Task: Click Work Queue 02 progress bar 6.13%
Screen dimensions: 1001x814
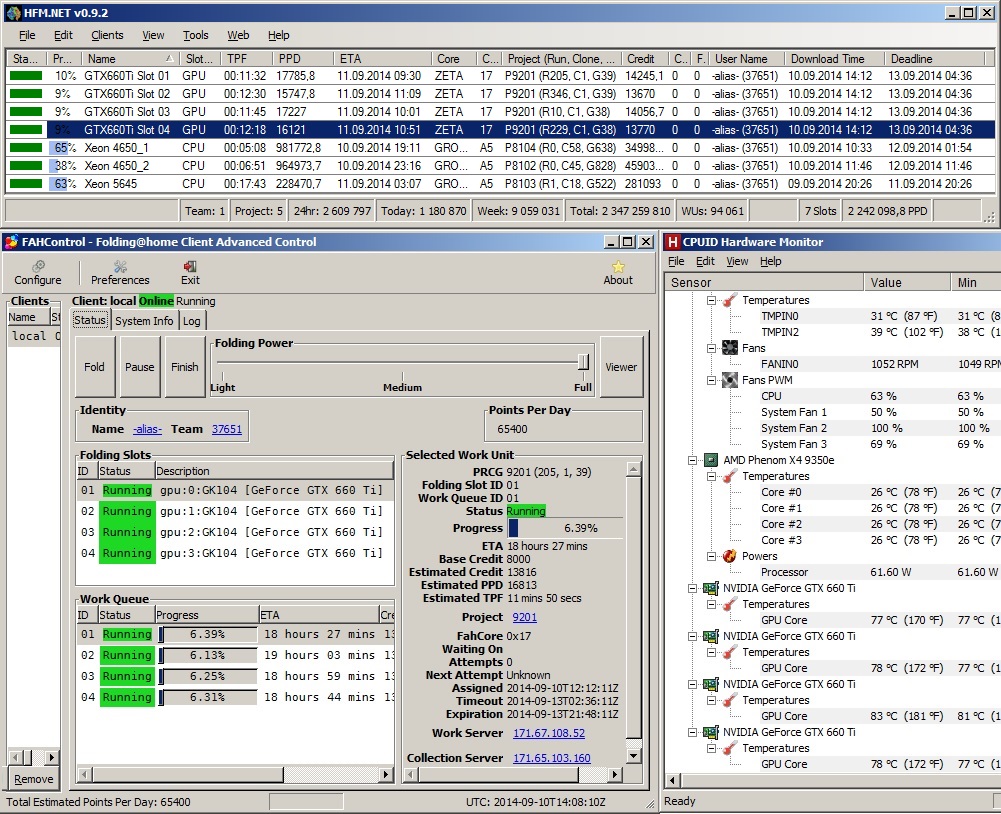Action: coord(207,656)
